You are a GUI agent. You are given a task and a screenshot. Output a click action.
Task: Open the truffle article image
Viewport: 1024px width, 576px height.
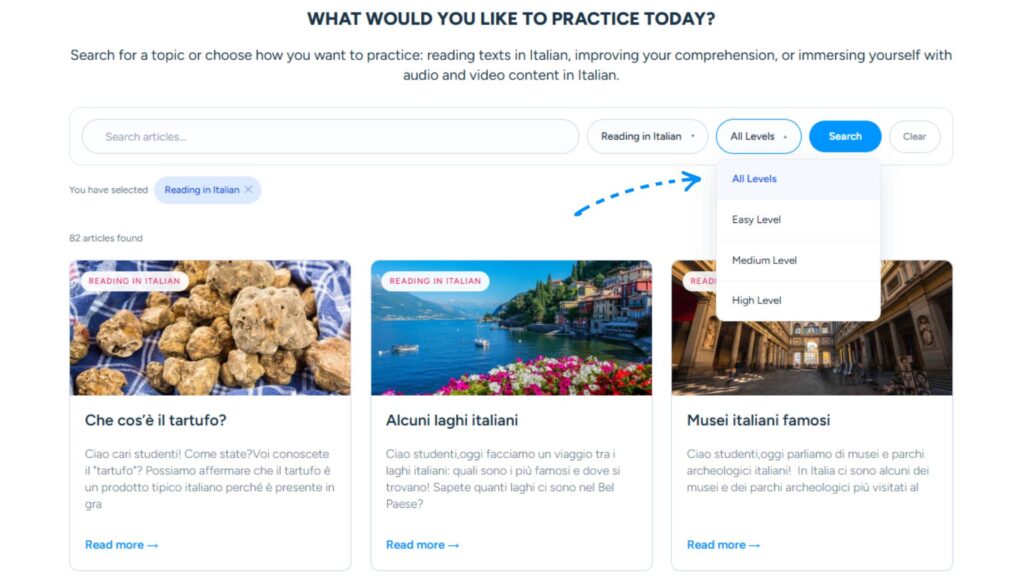tap(210, 328)
